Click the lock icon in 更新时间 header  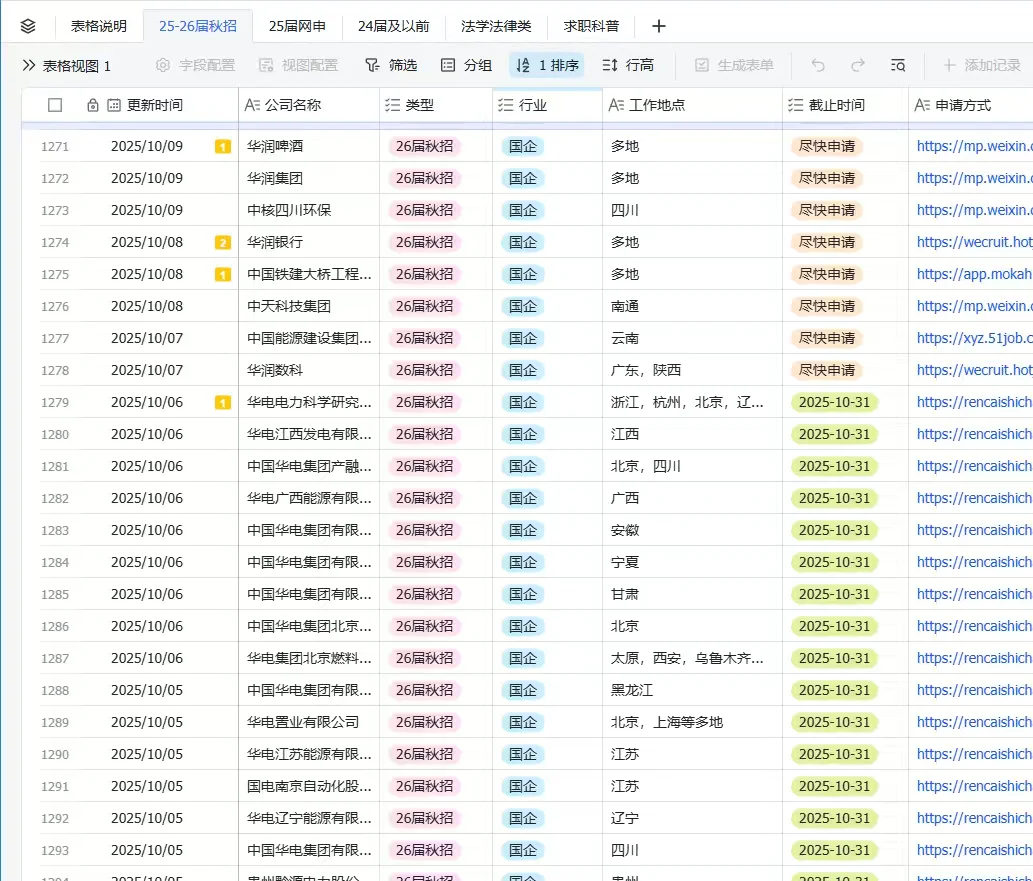(x=93, y=105)
